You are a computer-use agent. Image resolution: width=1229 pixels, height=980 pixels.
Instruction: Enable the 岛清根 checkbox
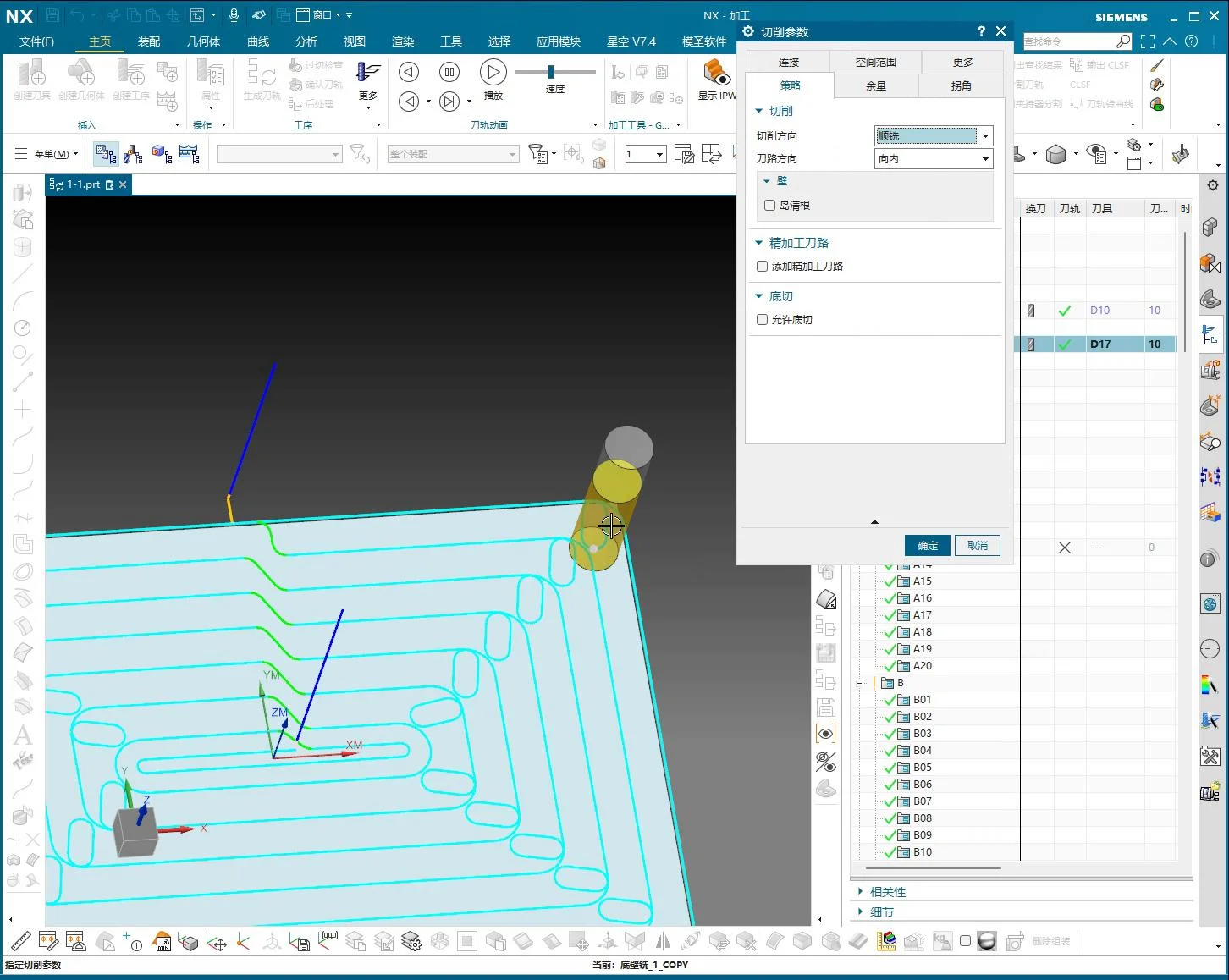(x=769, y=205)
